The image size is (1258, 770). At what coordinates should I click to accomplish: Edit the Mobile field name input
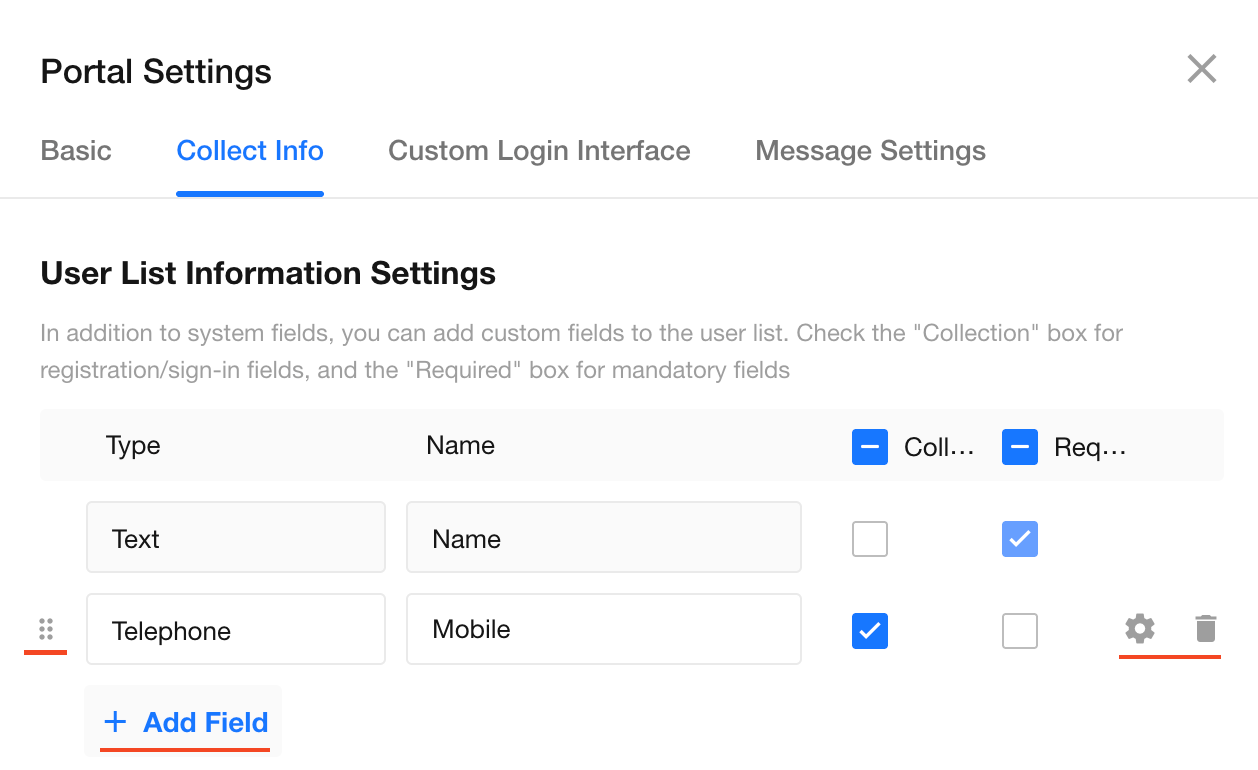(x=603, y=629)
